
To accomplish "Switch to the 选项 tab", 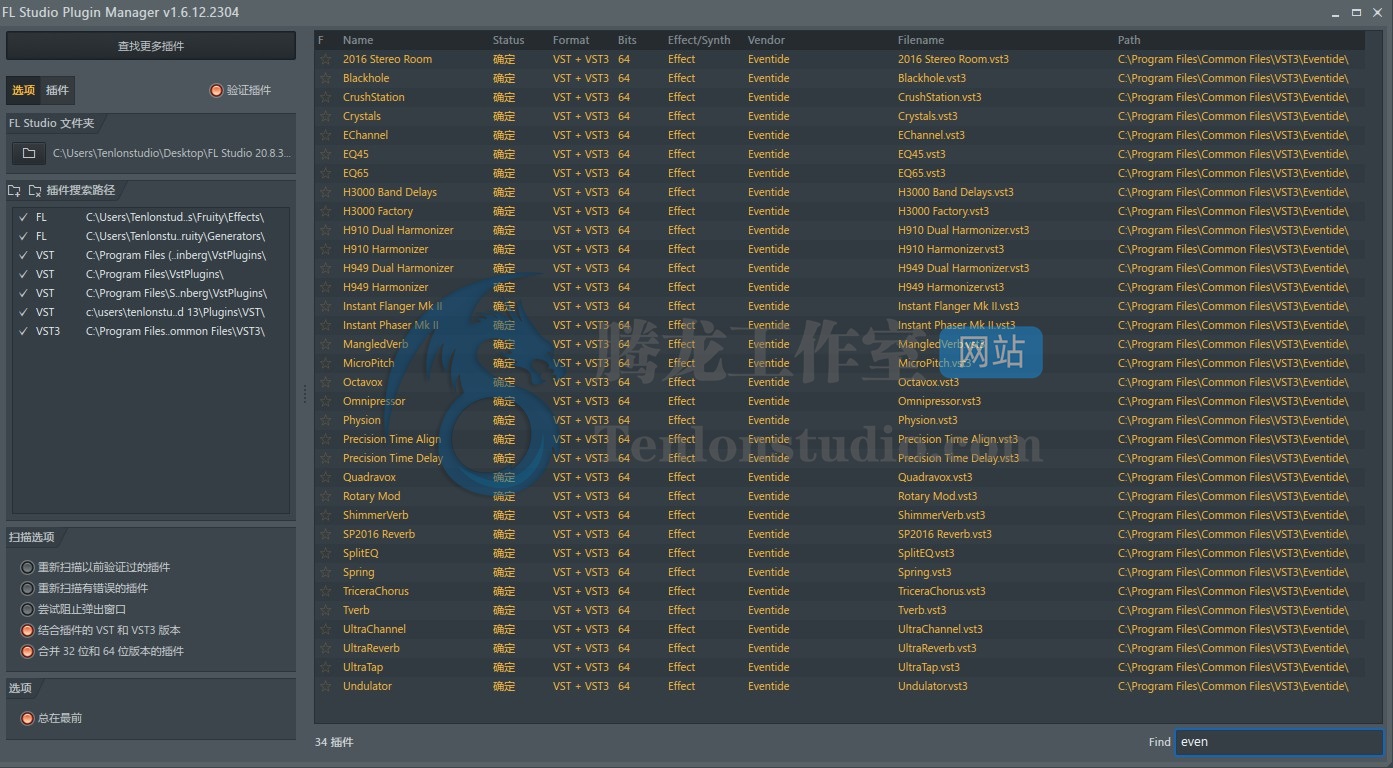I will (x=23, y=90).
